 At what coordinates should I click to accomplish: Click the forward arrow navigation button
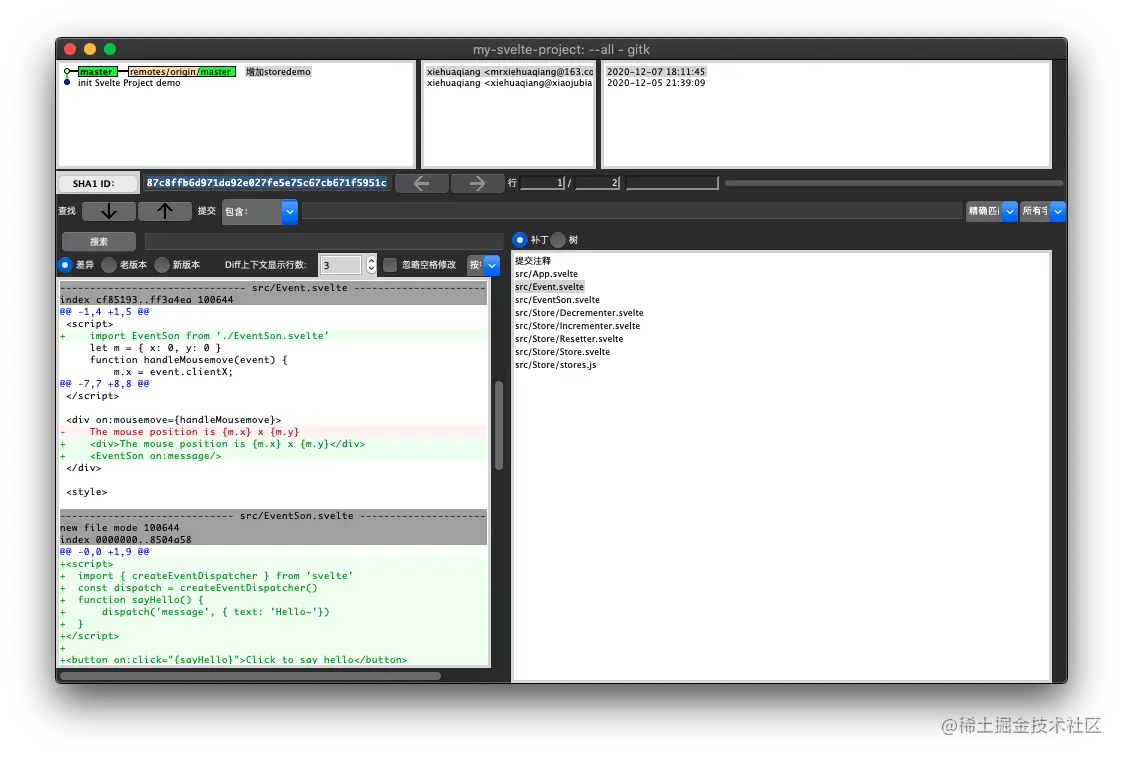tap(477, 183)
